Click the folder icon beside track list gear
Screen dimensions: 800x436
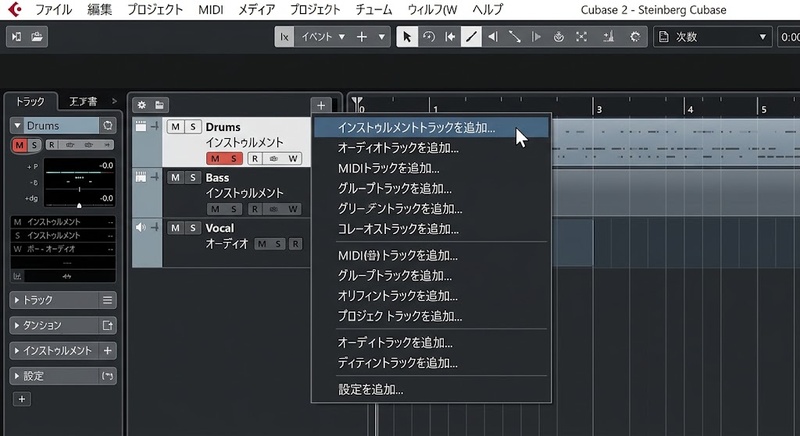160,105
